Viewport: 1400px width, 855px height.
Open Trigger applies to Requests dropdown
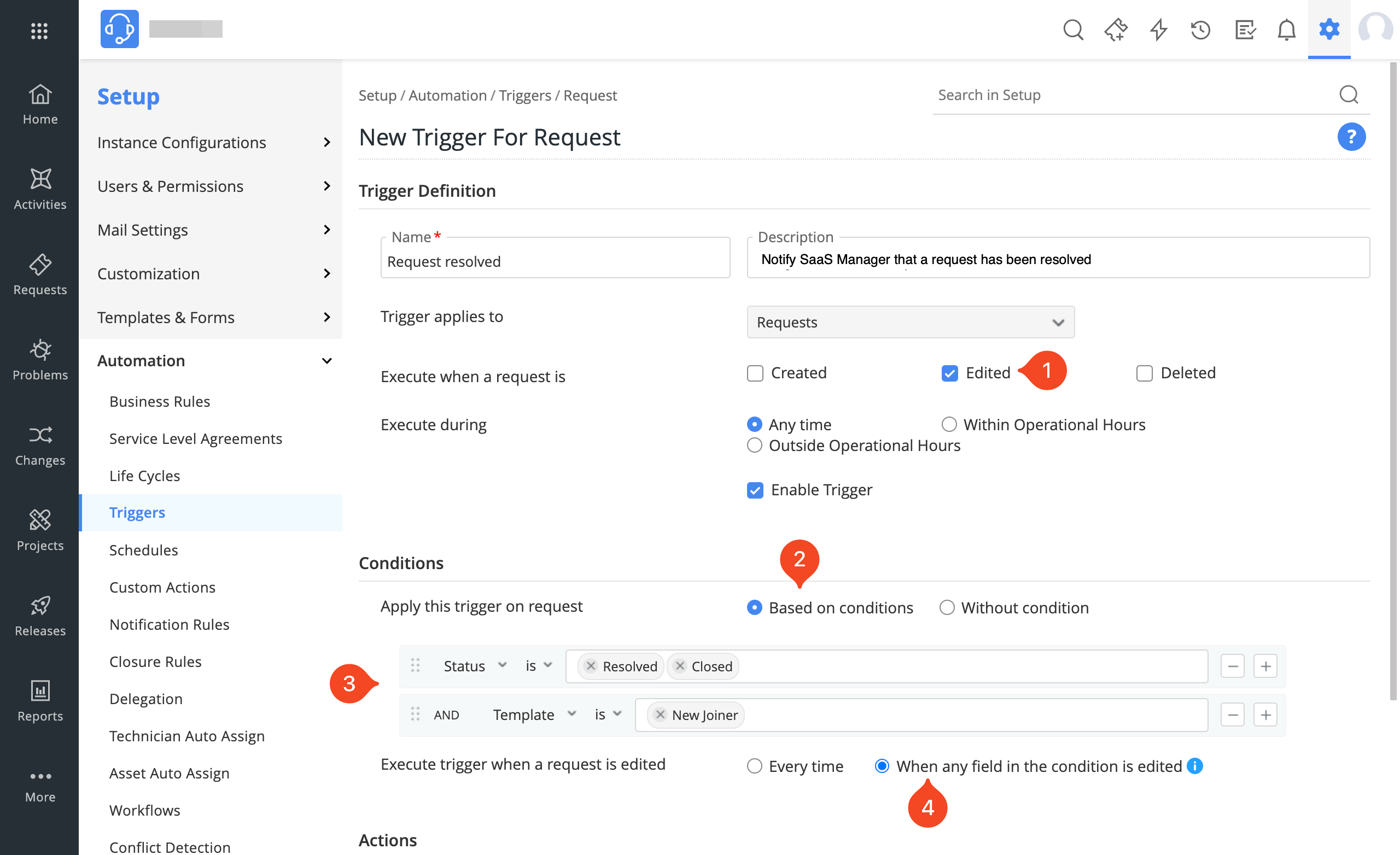pos(910,322)
